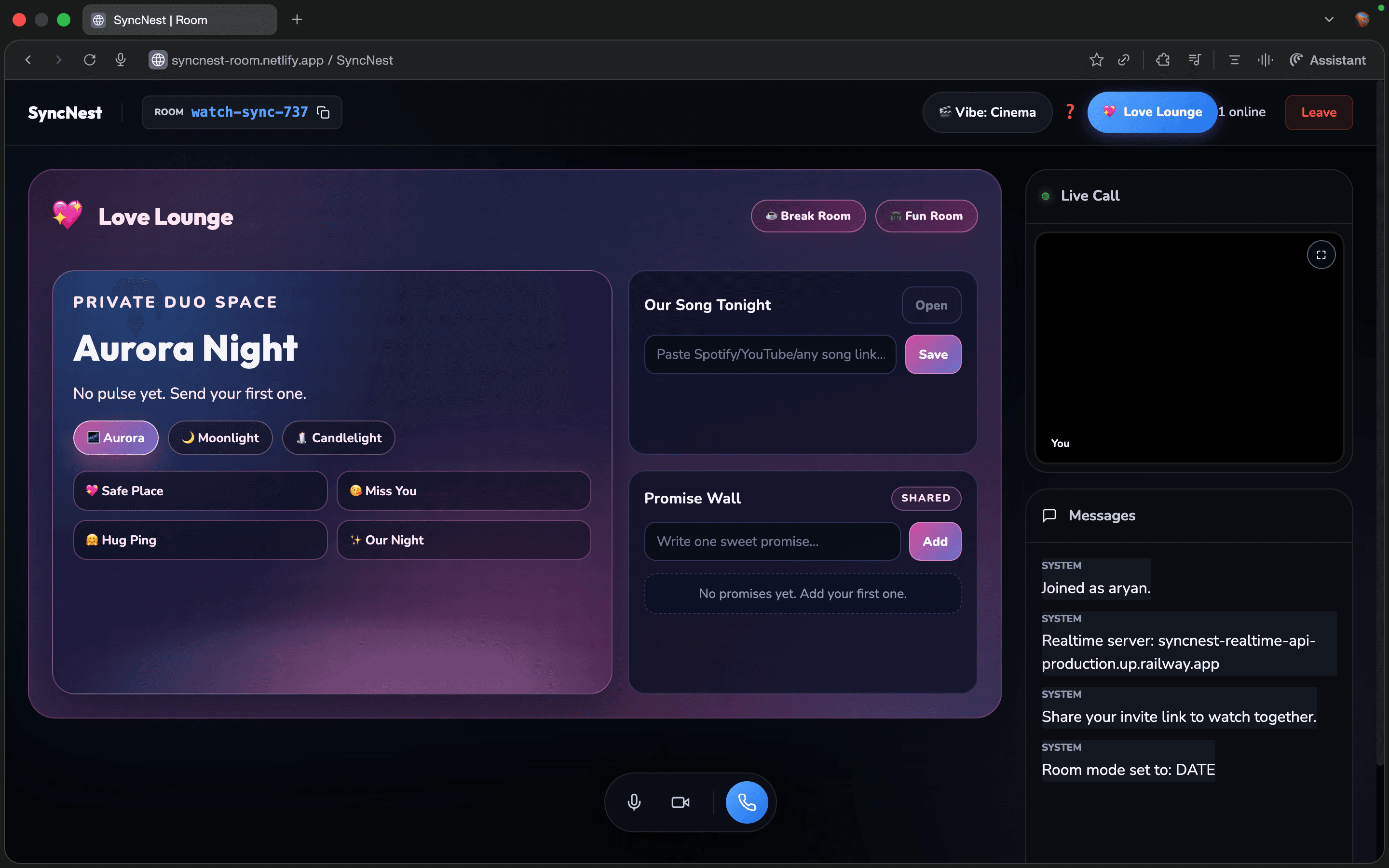
Task: Send a Hug Ping
Action: [200, 540]
